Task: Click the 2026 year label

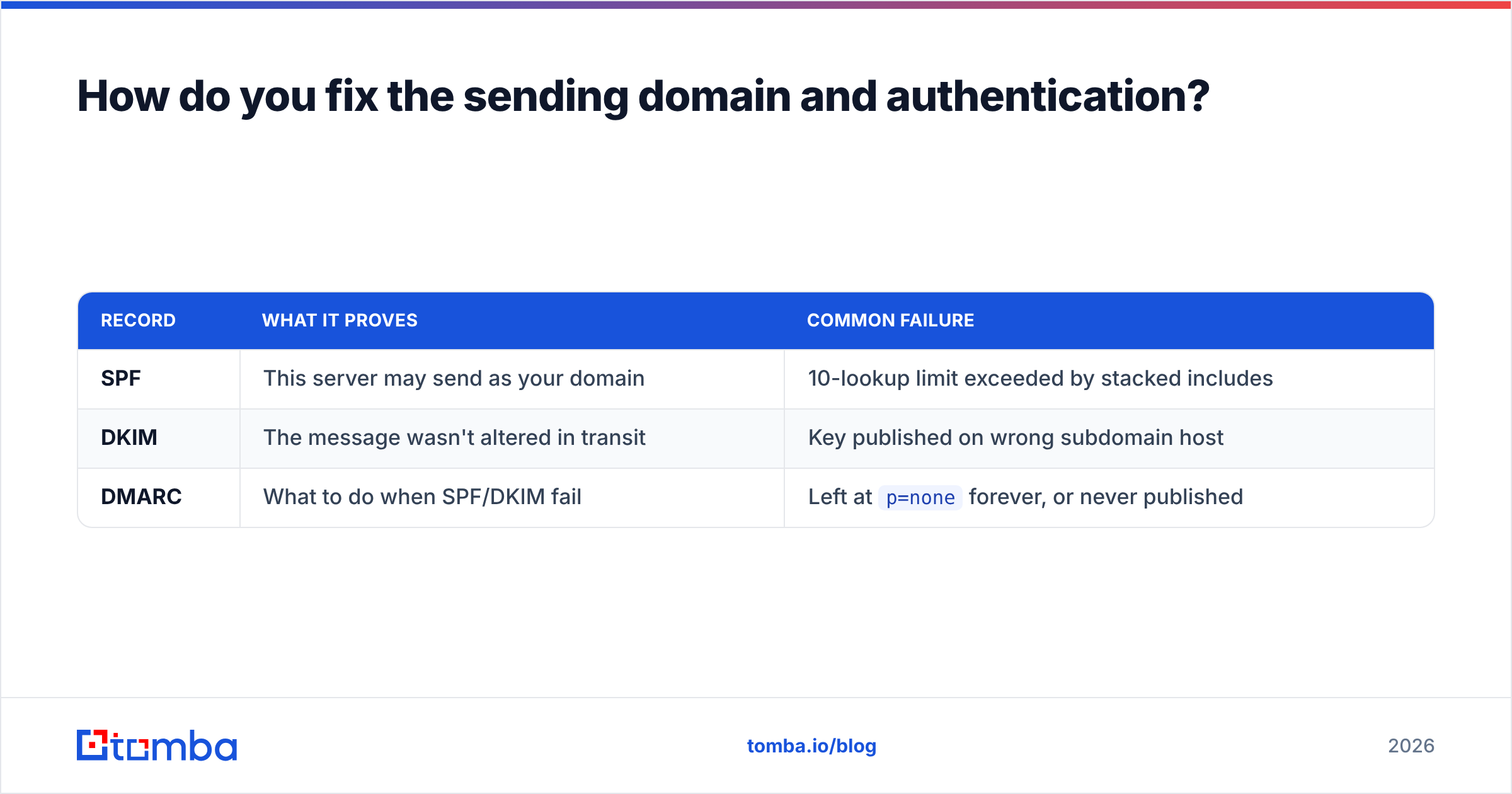Action: (1411, 745)
